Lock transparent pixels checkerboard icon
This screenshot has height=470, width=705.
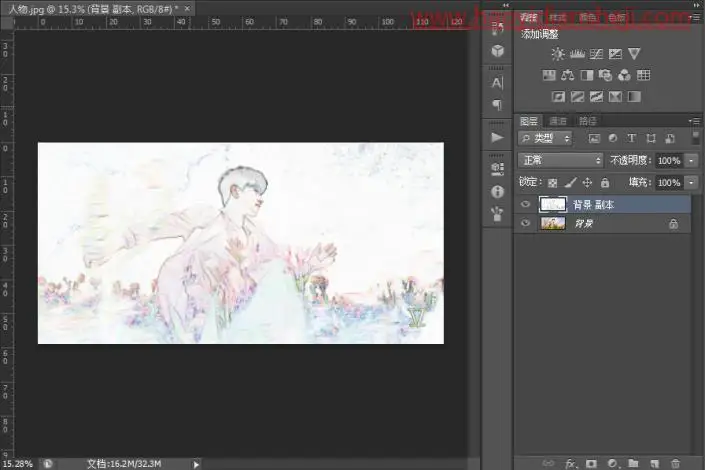[x=553, y=183]
